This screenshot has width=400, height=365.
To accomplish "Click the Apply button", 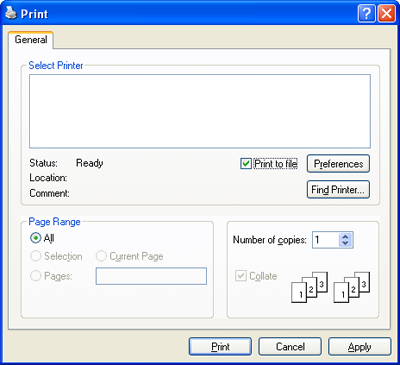I will click(359, 347).
